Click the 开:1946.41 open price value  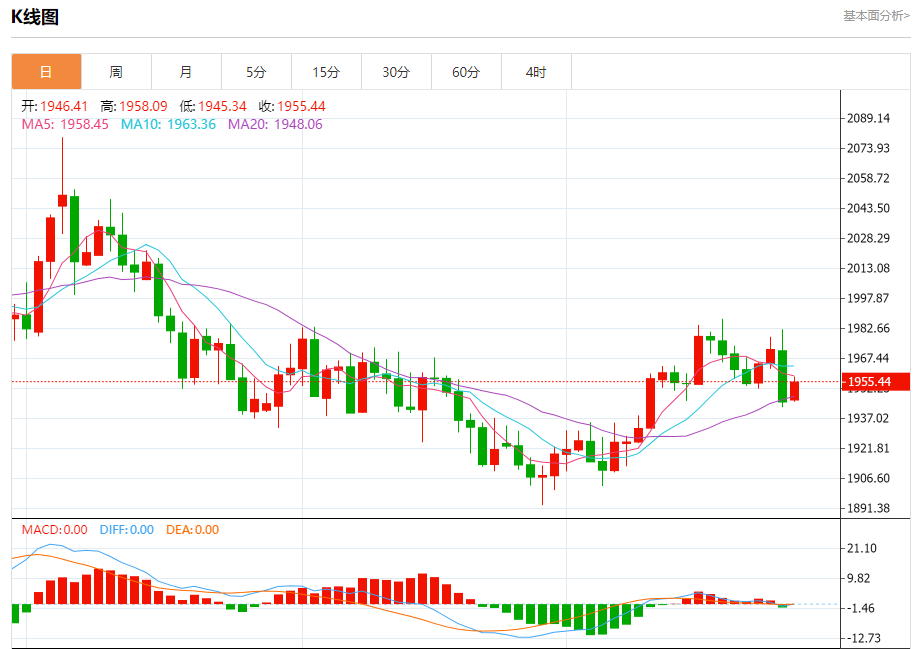click(55, 106)
